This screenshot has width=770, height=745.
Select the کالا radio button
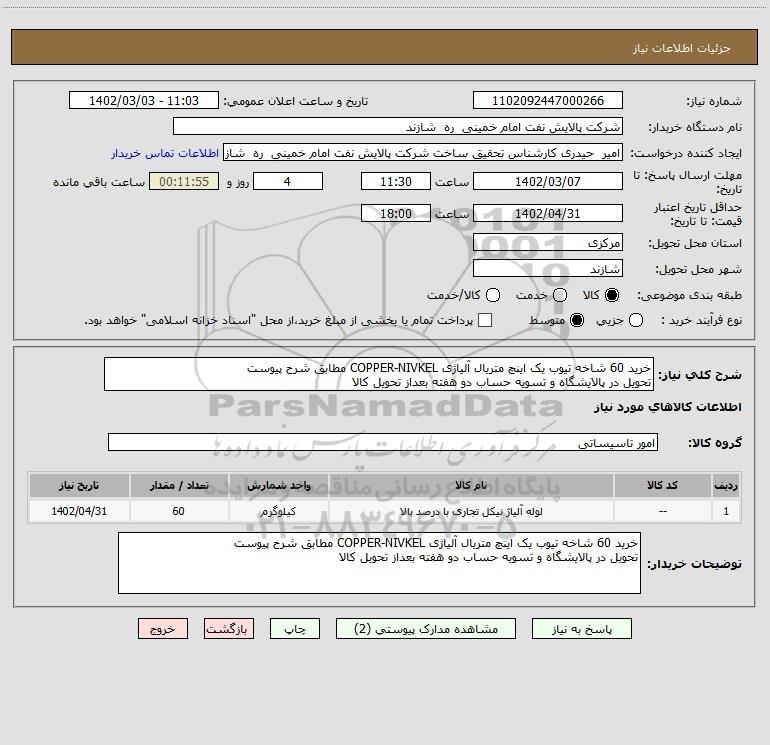point(612,295)
